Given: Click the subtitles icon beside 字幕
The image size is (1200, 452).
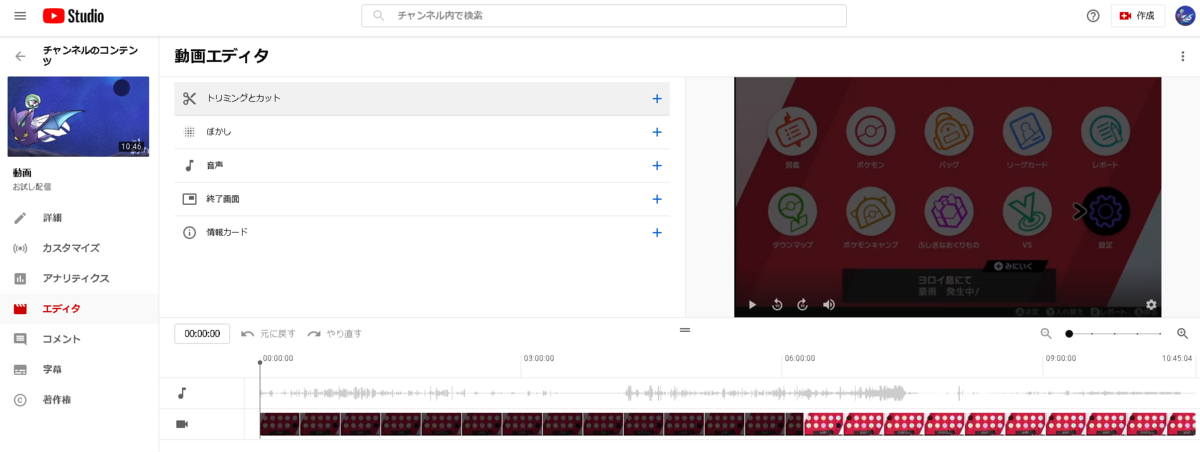Looking at the screenshot, I should [x=20, y=370].
